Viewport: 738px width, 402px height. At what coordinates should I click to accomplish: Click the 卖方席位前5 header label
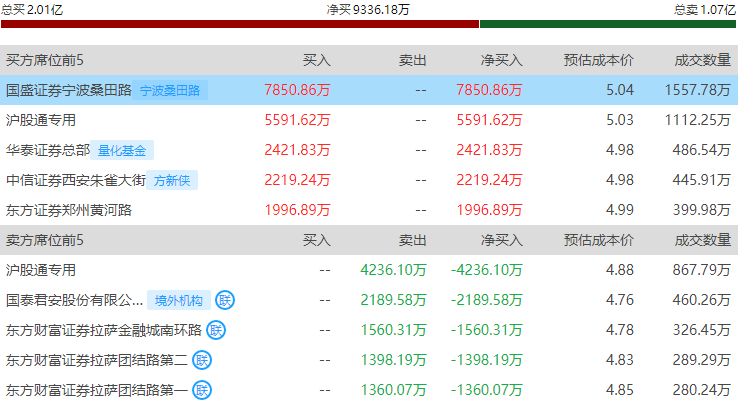[45, 240]
